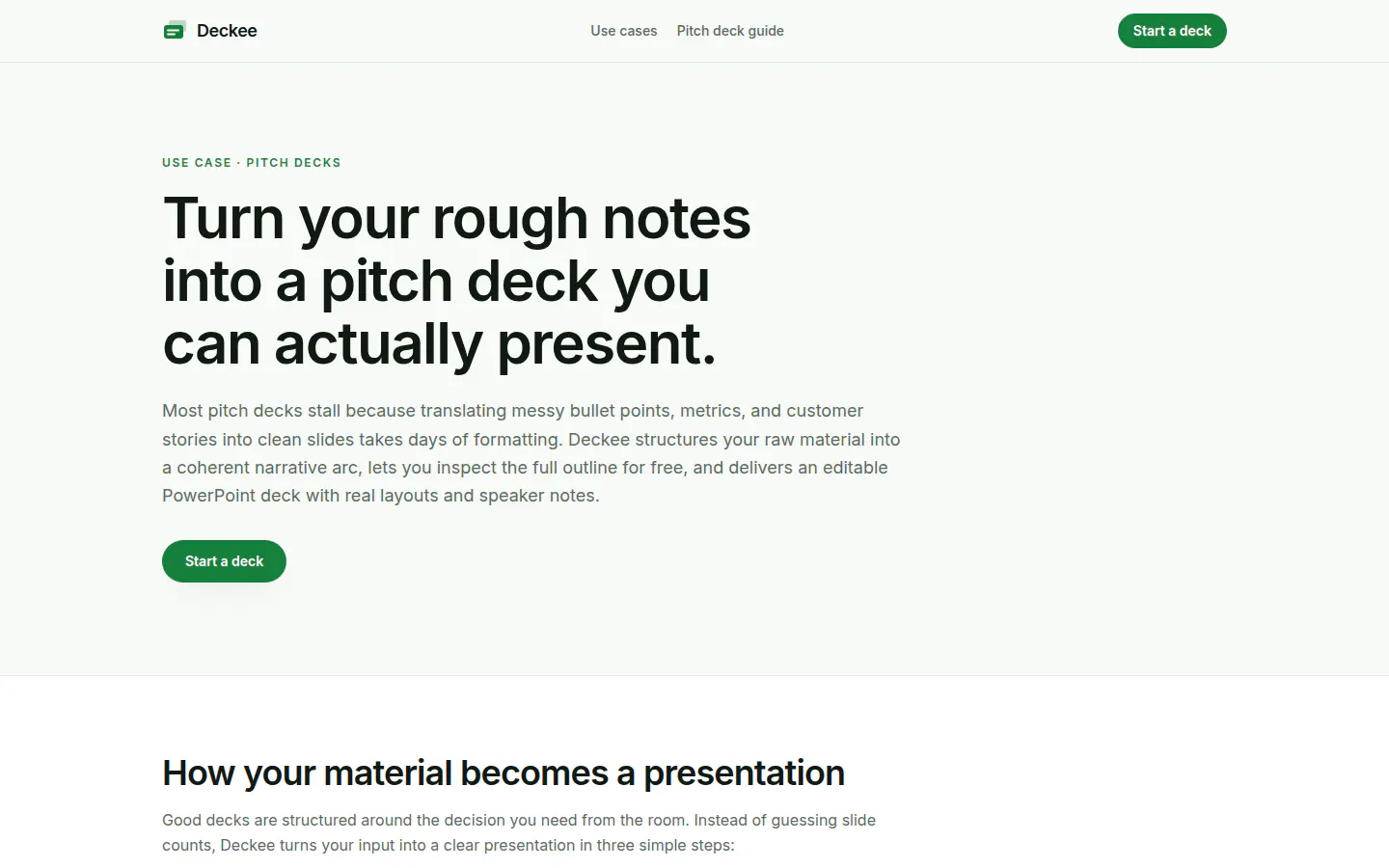Click the header Start a deck button
This screenshot has width=1389, height=868.
pos(1172,31)
